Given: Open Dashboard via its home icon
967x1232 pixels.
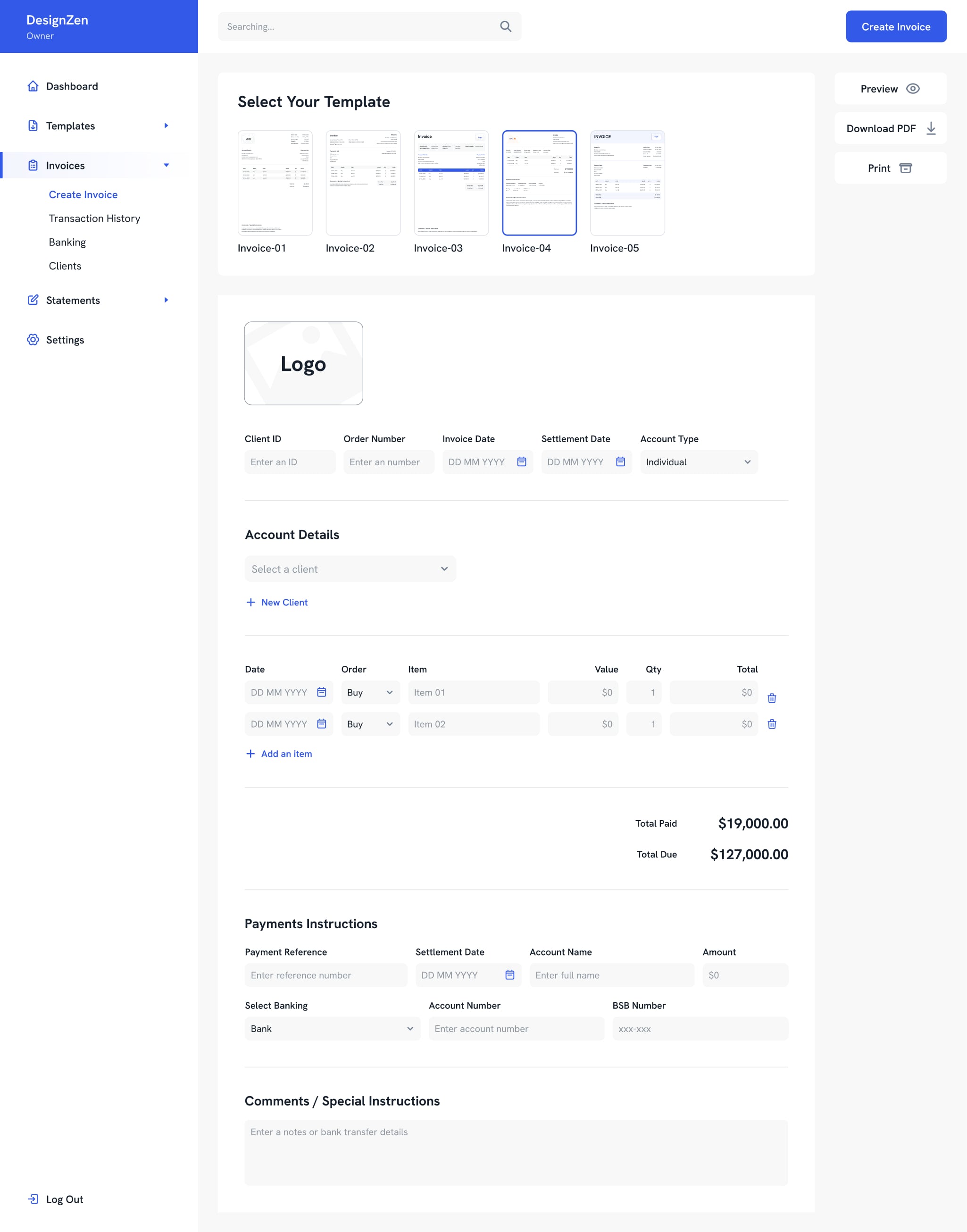Looking at the screenshot, I should pos(33,86).
